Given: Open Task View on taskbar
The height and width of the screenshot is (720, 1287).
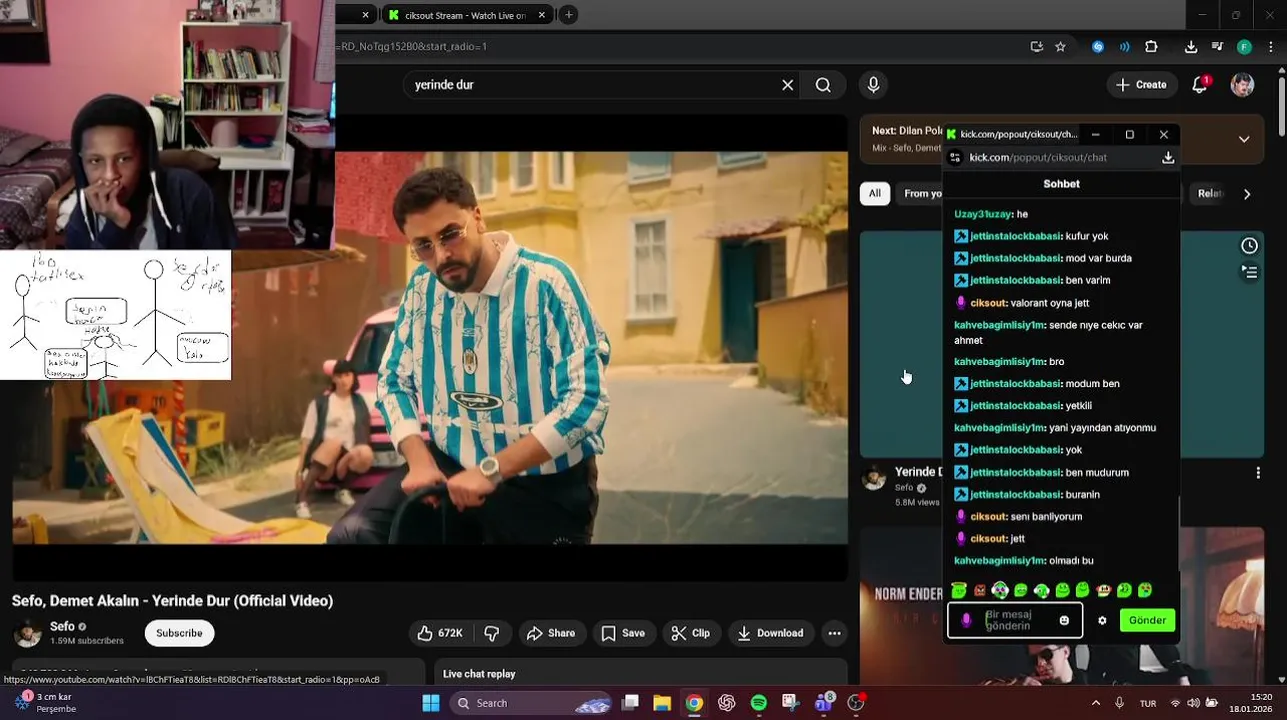Looking at the screenshot, I should click(630, 703).
